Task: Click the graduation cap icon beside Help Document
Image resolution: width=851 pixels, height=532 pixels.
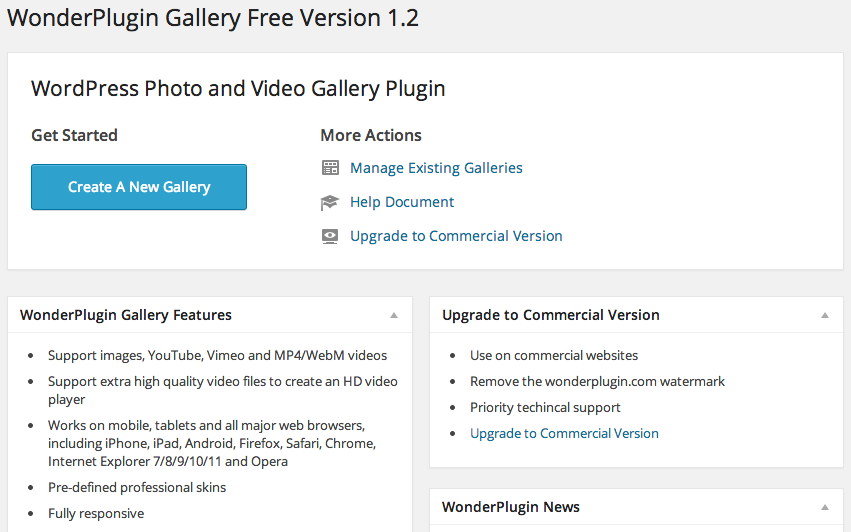Action: click(330, 202)
